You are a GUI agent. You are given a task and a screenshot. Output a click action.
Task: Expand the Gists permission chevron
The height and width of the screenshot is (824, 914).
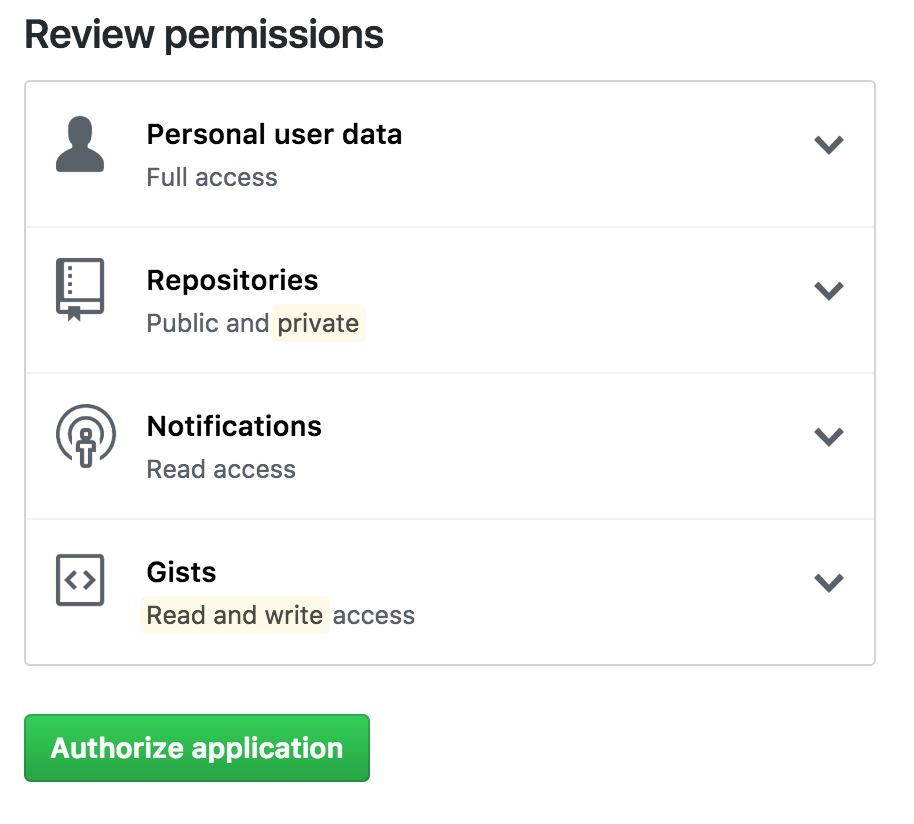828,582
